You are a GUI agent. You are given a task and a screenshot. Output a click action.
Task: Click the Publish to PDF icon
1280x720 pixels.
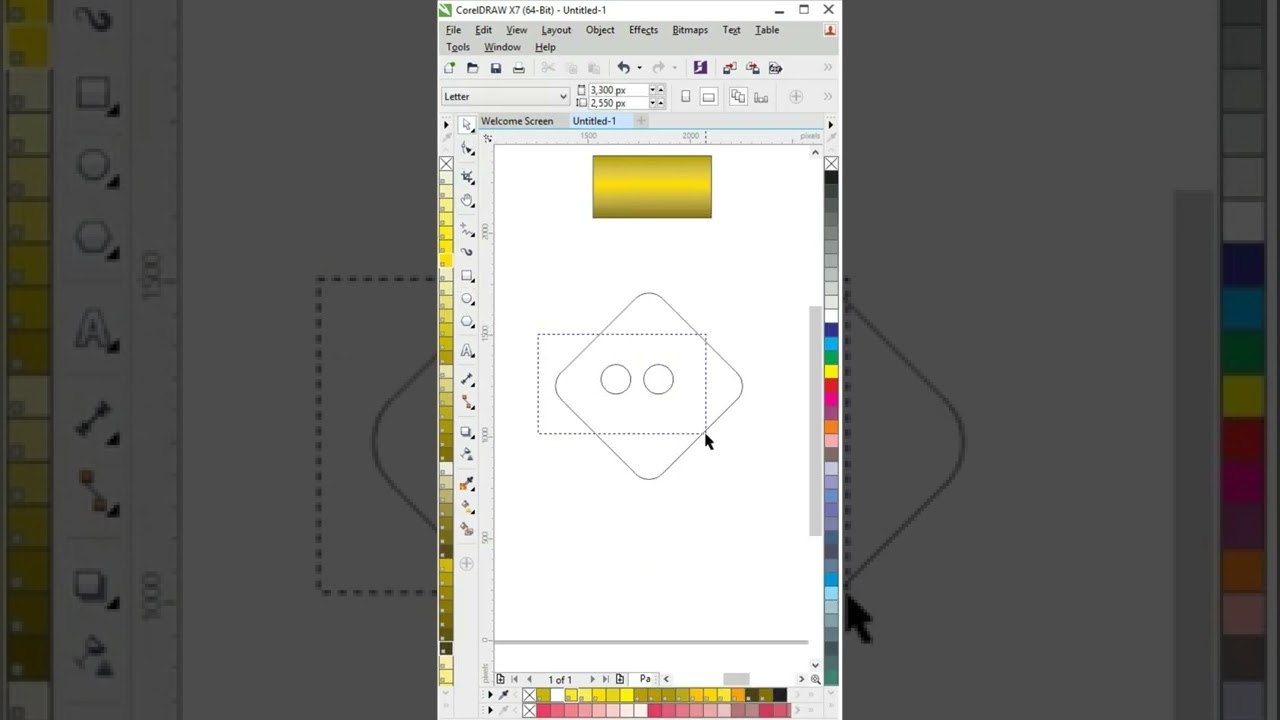point(775,68)
